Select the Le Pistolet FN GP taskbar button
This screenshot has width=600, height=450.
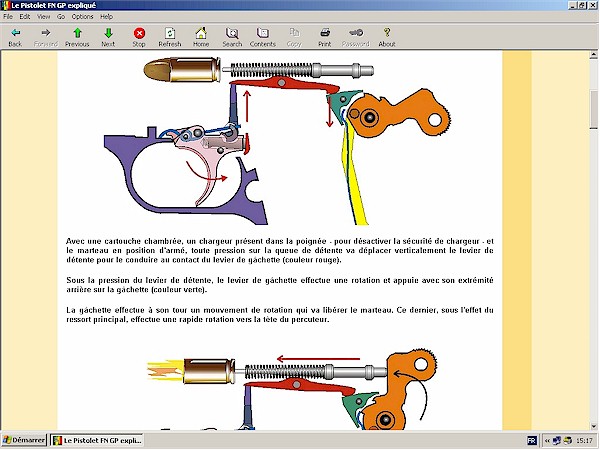click(x=98, y=441)
